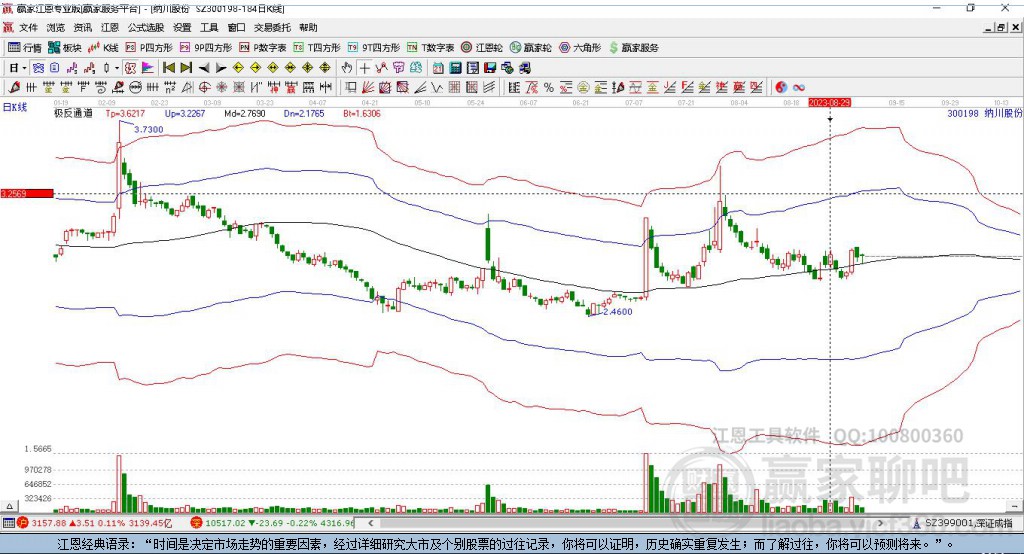Screen dimensions: 1024x554
Task: Open the calendar date icon
Action: [438, 68]
